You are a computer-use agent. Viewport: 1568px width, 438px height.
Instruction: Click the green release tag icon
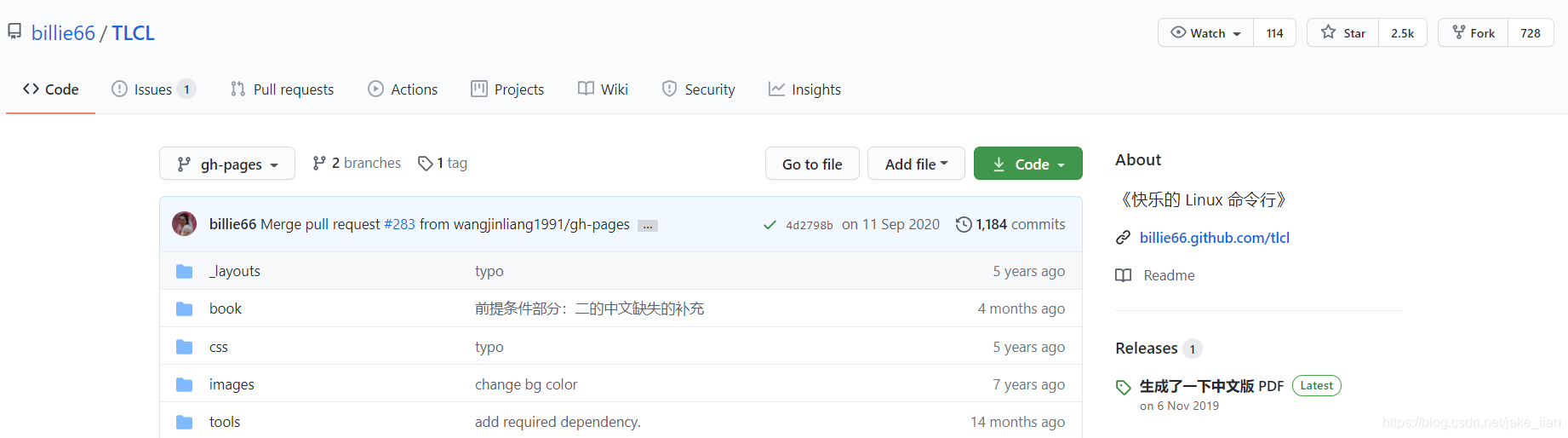coord(1124,387)
